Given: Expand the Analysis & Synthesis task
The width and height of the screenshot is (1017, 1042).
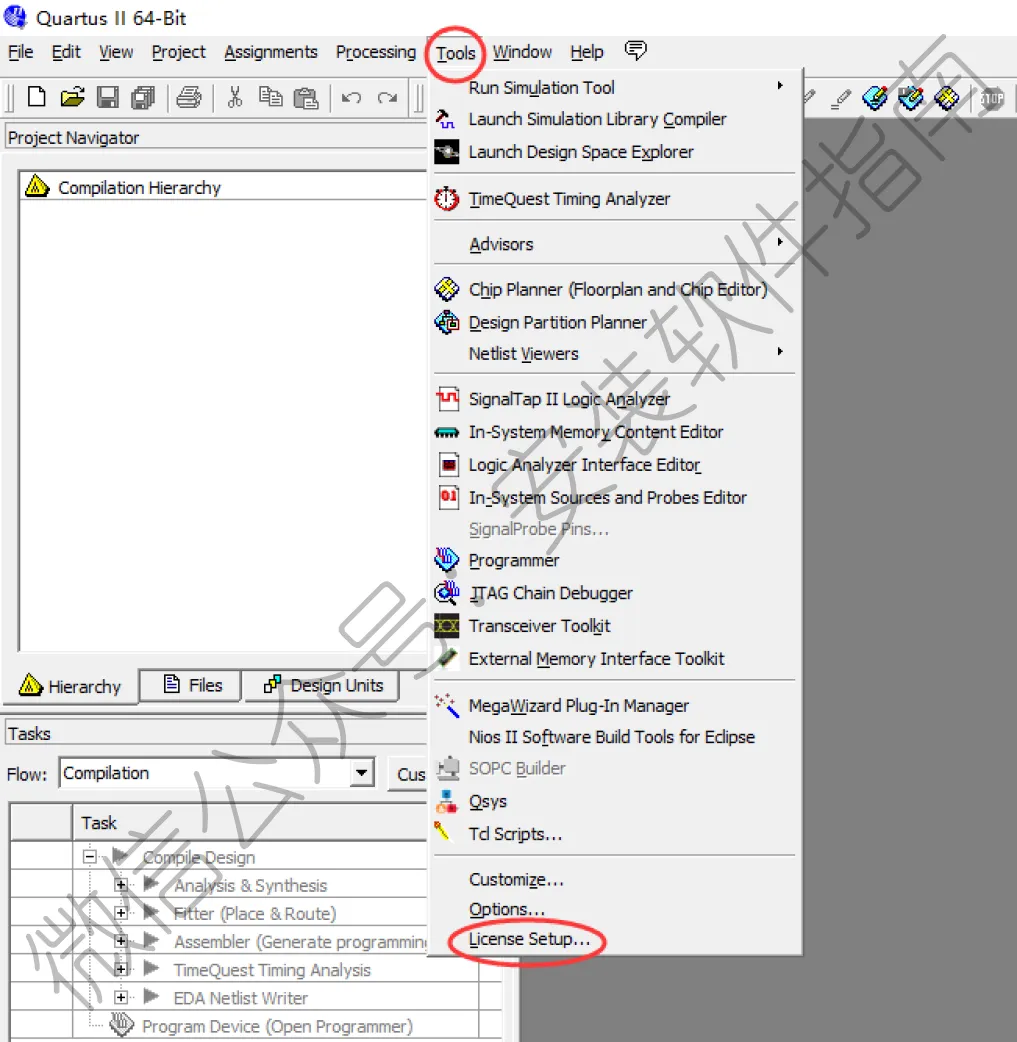Looking at the screenshot, I should tap(121, 885).
